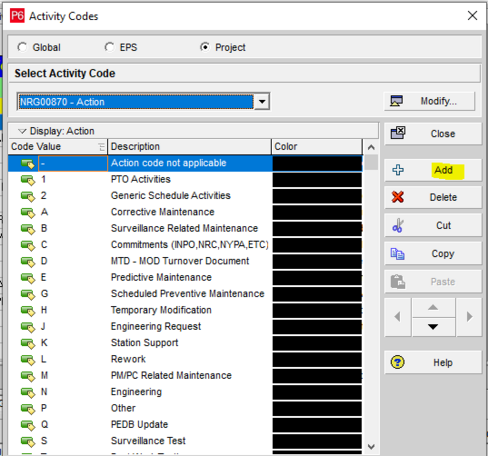Click the color swatch for Generic Schedule Activities

click(x=317, y=196)
